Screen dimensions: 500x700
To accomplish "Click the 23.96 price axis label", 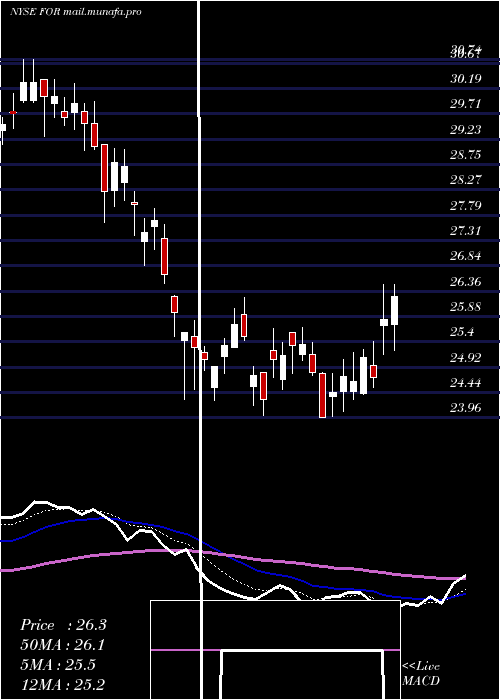I will (x=466, y=408).
